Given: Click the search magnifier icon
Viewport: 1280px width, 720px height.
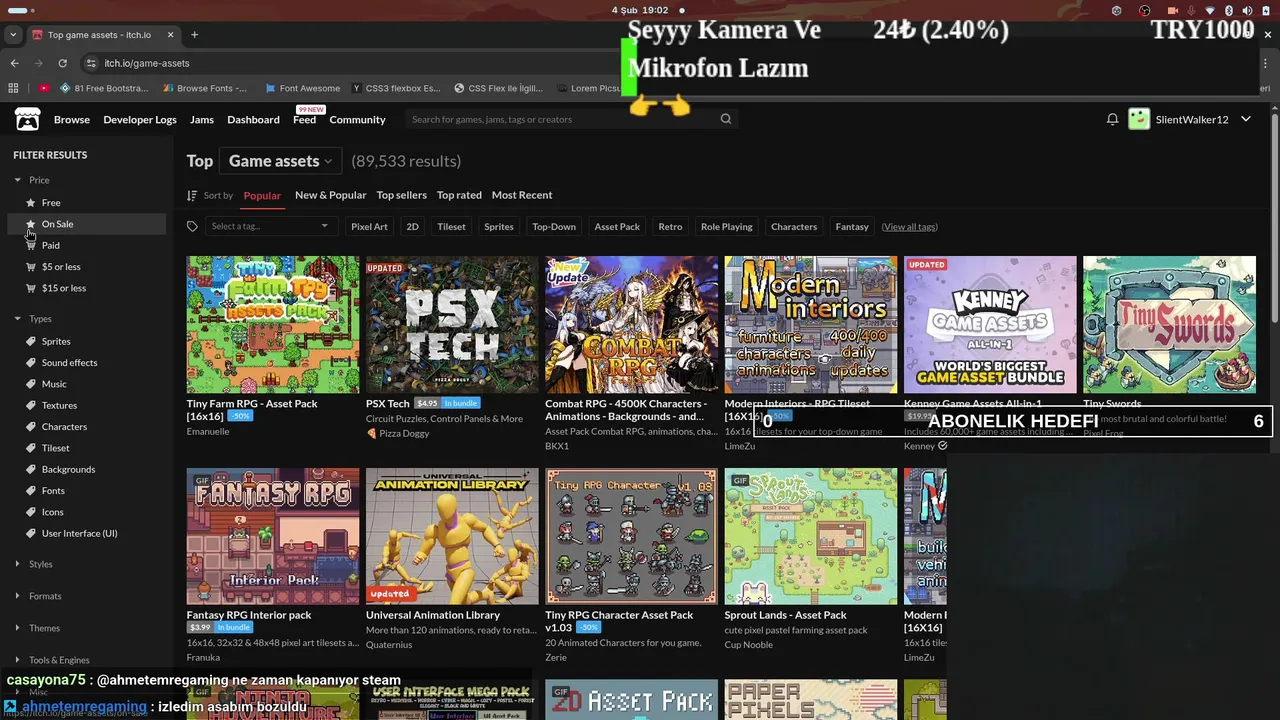Looking at the screenshot, I should 726,119.
